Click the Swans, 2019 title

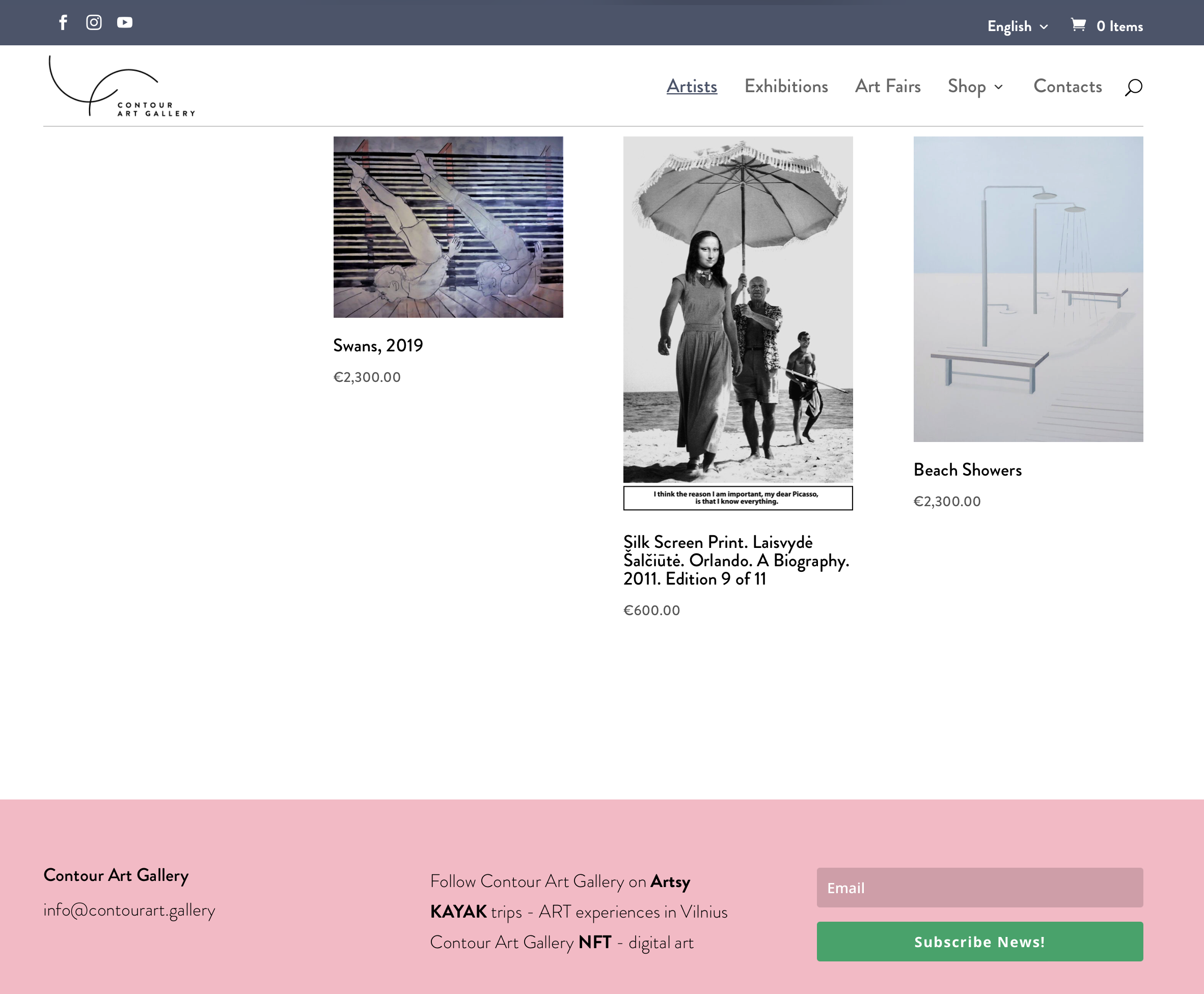tap(378, 346)
